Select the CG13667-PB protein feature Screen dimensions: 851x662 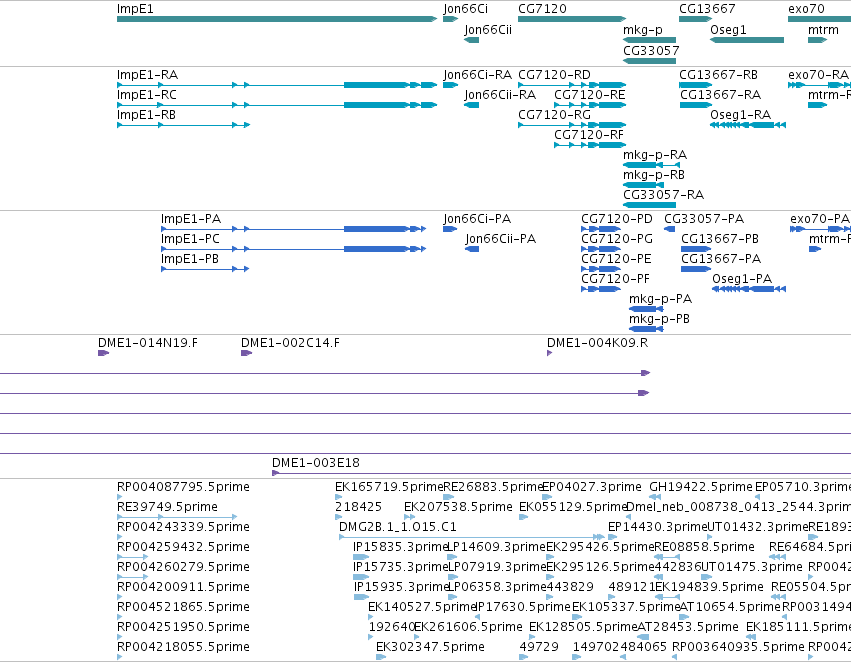696,249
